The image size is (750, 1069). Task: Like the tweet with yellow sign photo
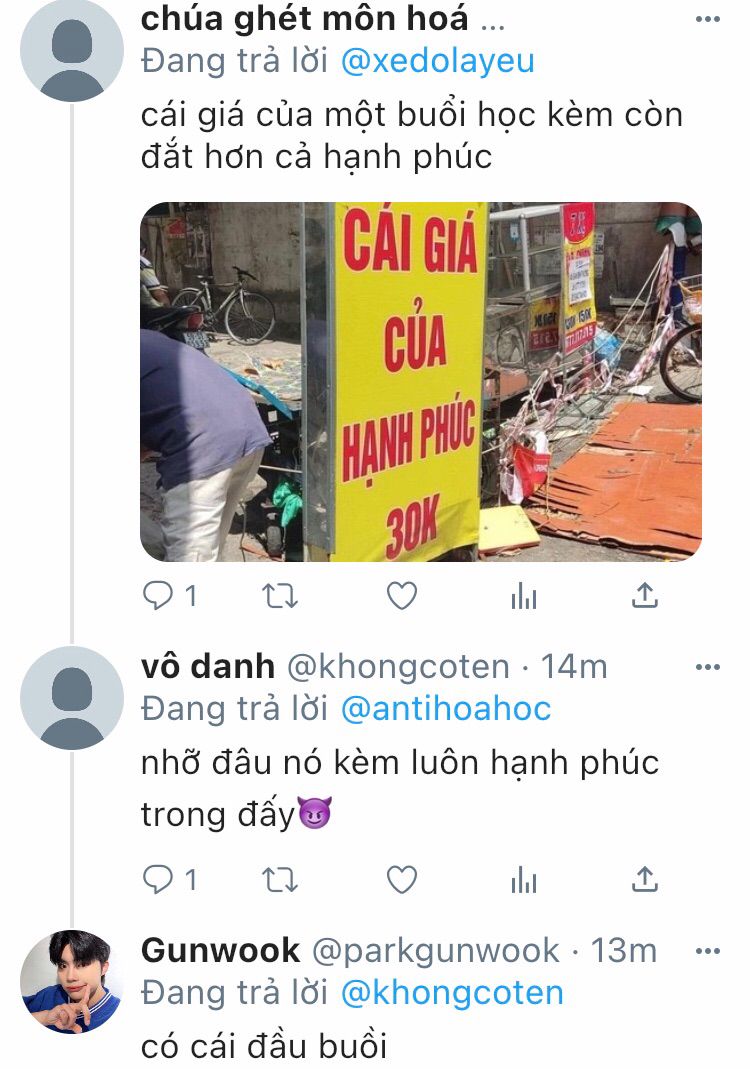pos(402,597)
